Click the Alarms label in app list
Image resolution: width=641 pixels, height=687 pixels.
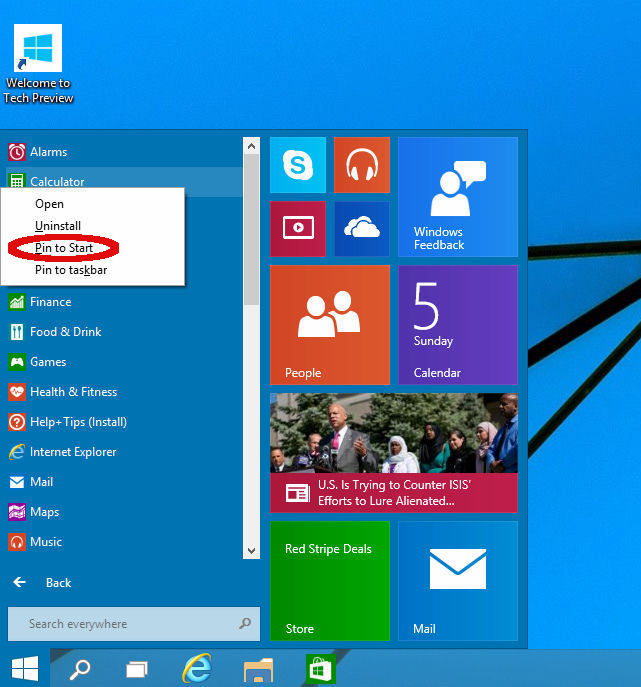[49, 152]
